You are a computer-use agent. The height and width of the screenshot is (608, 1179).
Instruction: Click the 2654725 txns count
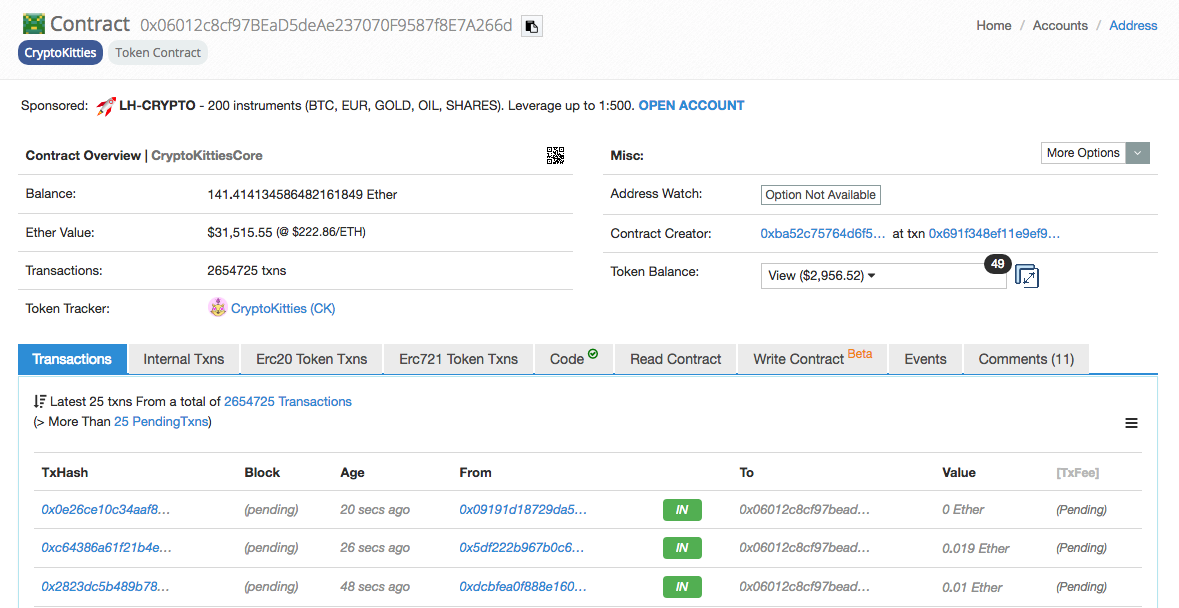[x=247, y=271]
